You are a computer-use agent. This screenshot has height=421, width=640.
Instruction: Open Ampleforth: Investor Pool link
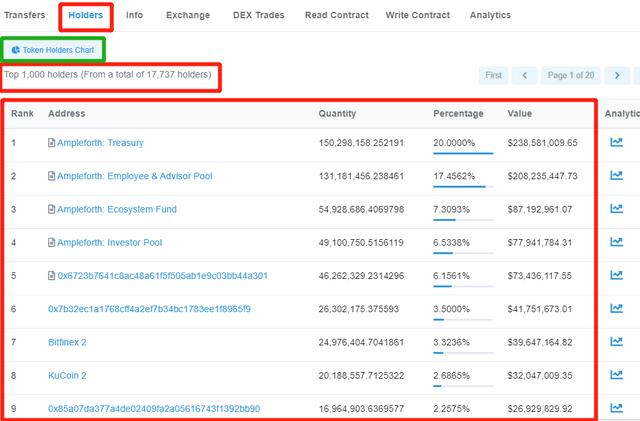pyautogui.click(x=109, y=243)
